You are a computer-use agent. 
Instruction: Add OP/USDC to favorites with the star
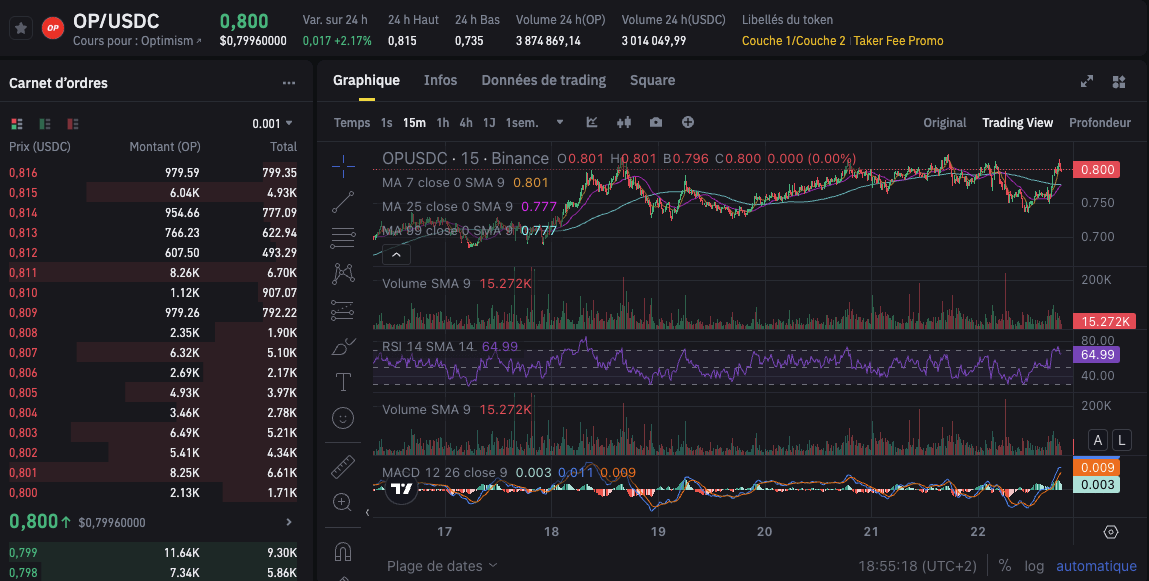(21, 29)
